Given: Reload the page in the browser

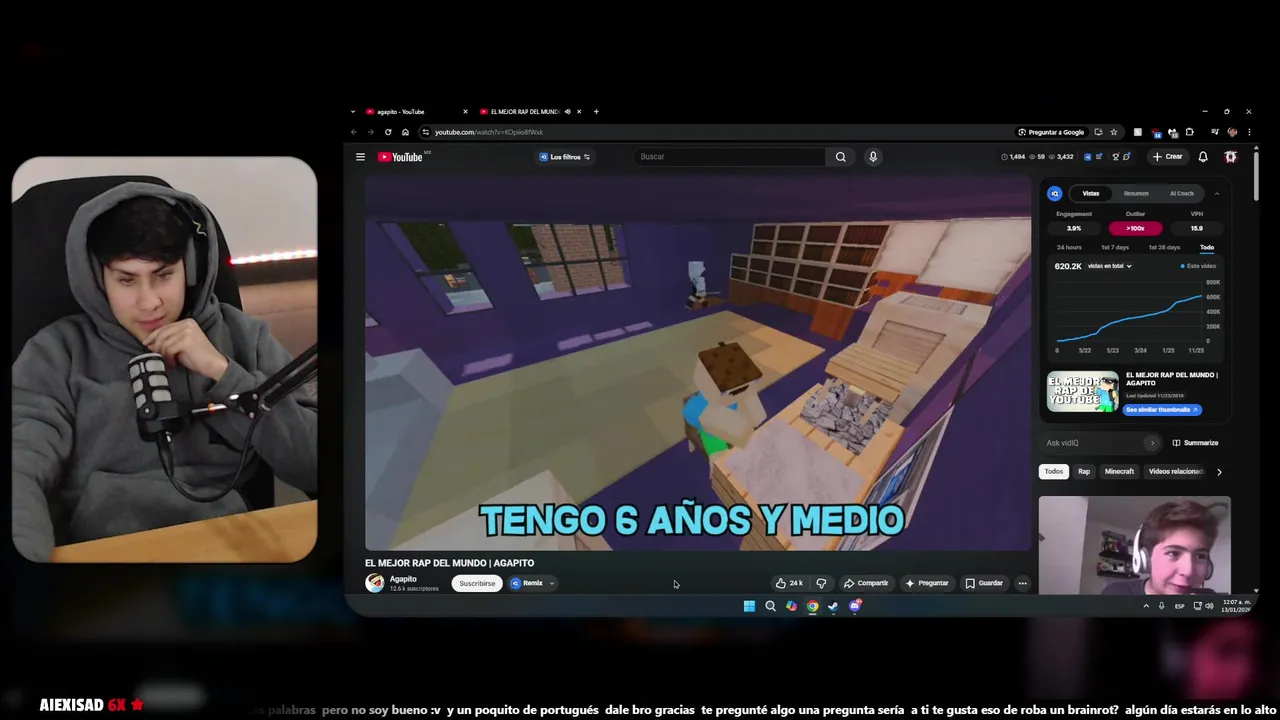Looking at the screenshot, I should (388, 132).
